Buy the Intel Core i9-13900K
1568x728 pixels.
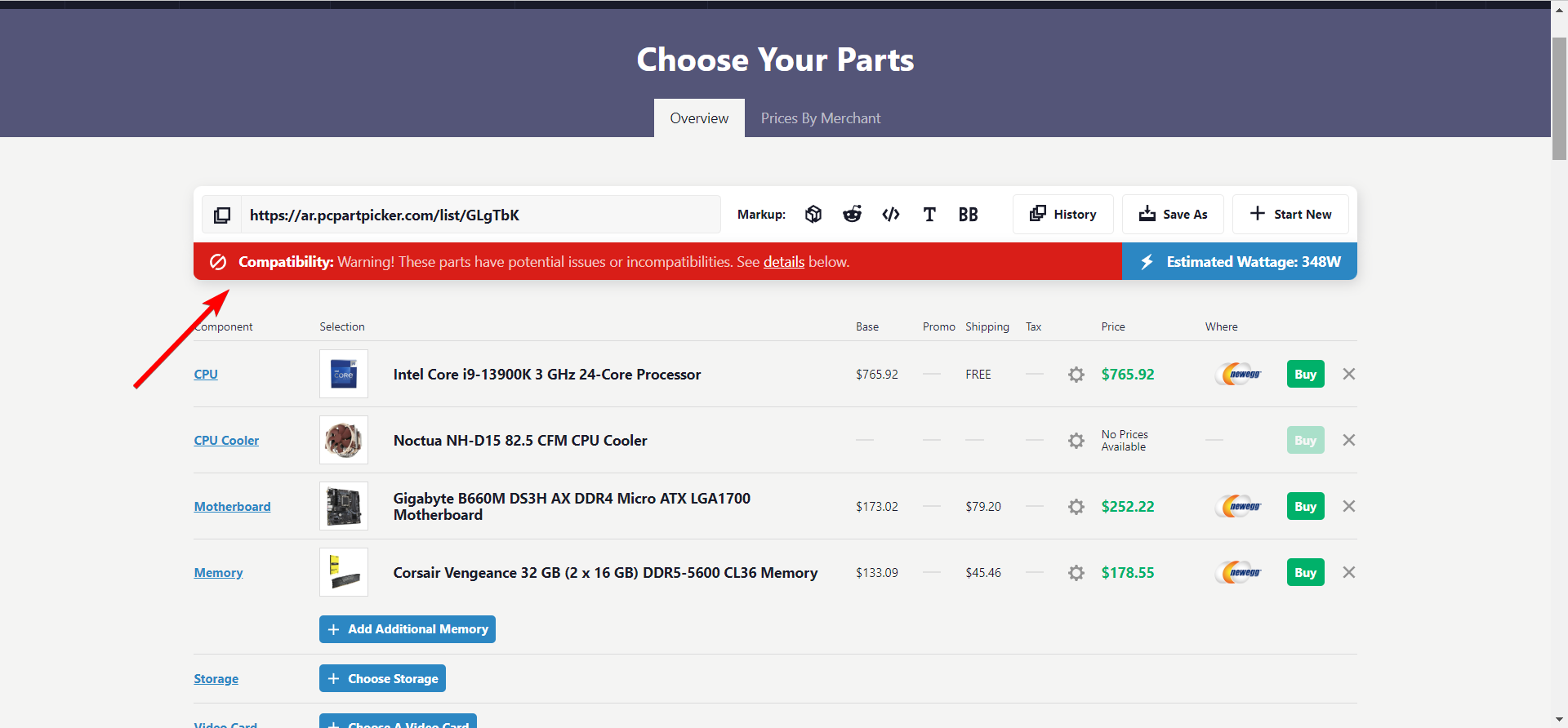pyautogui.click(x=1306, y=374)
